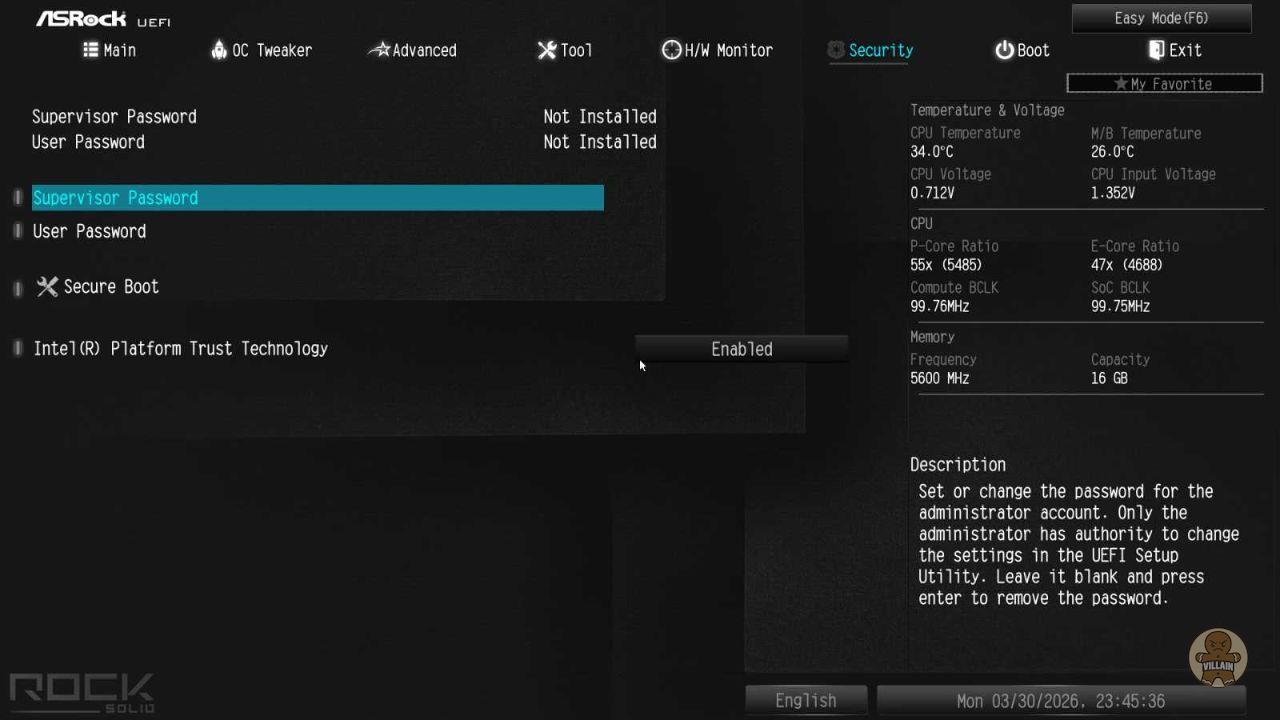This screenshot has height=720, width=1280.
Task: Click the ASRock UEFI logo
Action: (x=103, y=19)
